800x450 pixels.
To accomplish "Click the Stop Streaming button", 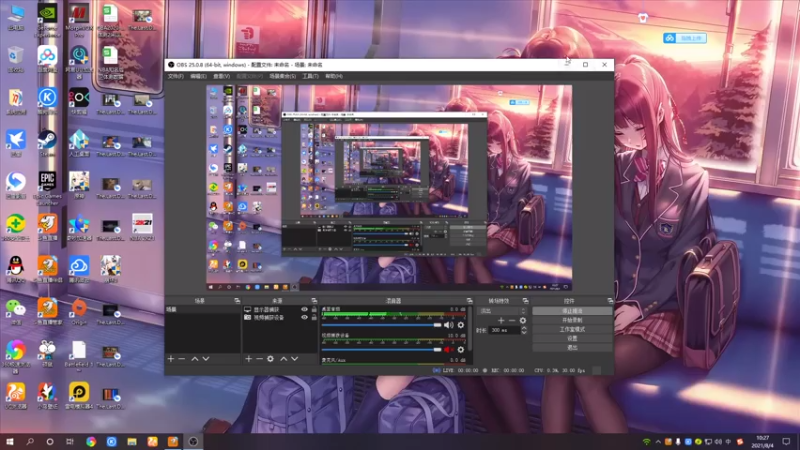I will point(572,311).
